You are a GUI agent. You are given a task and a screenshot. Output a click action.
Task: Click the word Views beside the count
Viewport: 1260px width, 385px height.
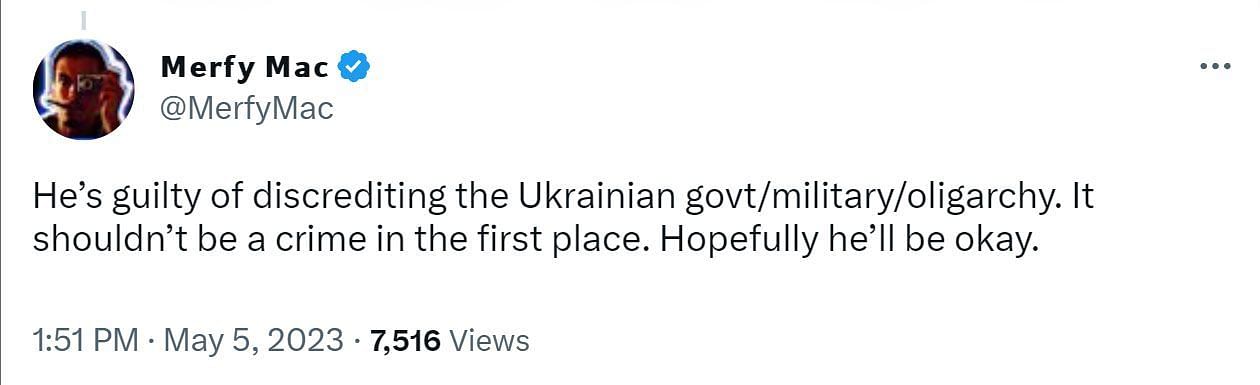click(490, 341)
